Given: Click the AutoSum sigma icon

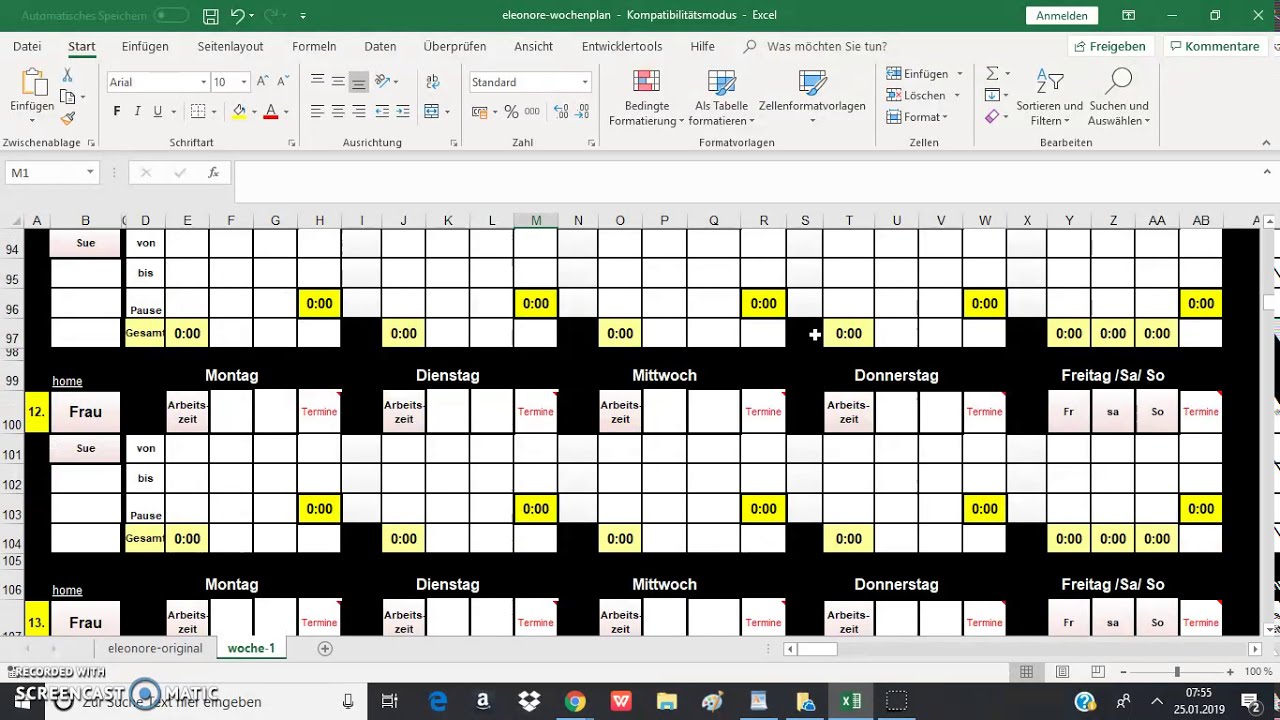Looking at the screenshot, I should point(992,74).
